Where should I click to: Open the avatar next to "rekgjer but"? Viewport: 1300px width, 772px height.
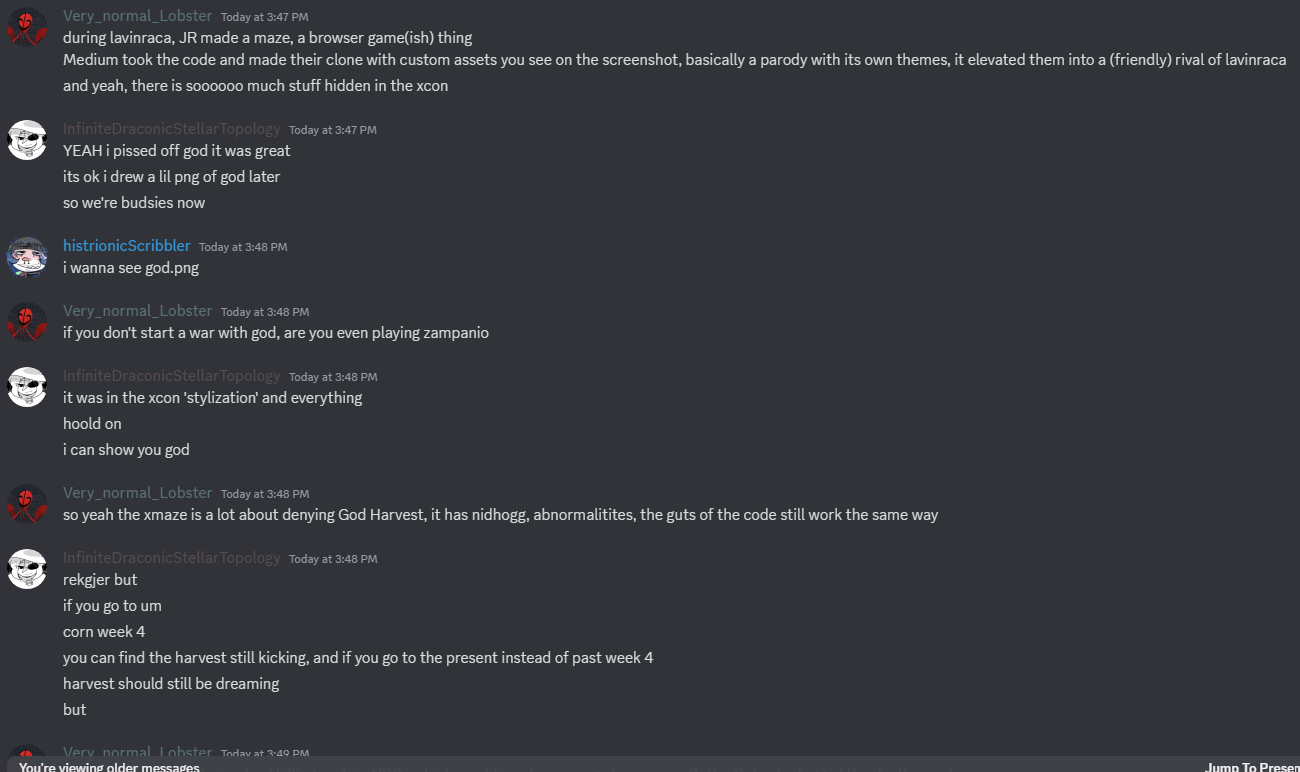click(x=27, y=569)
